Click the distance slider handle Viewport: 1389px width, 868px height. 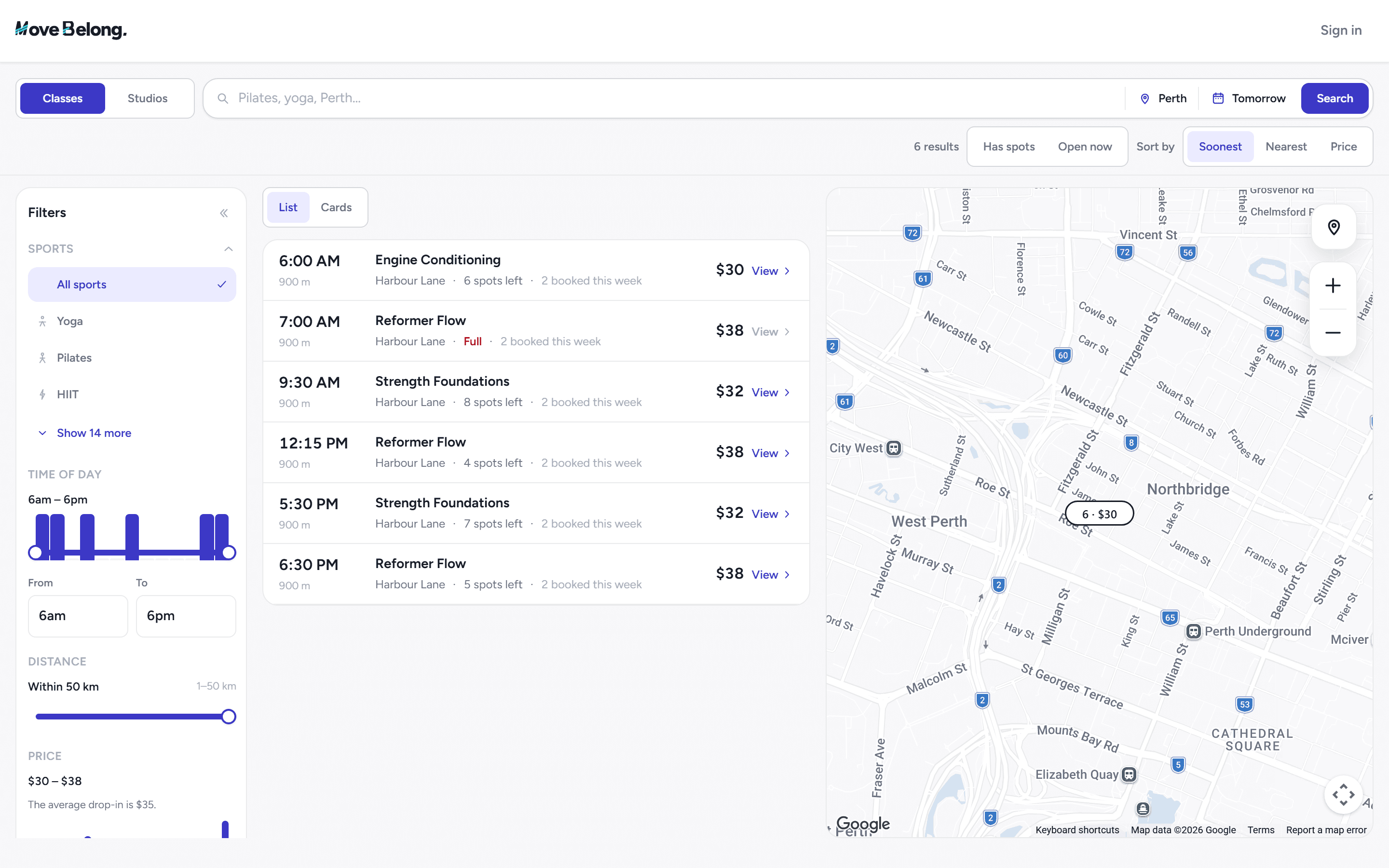(229, 717)
